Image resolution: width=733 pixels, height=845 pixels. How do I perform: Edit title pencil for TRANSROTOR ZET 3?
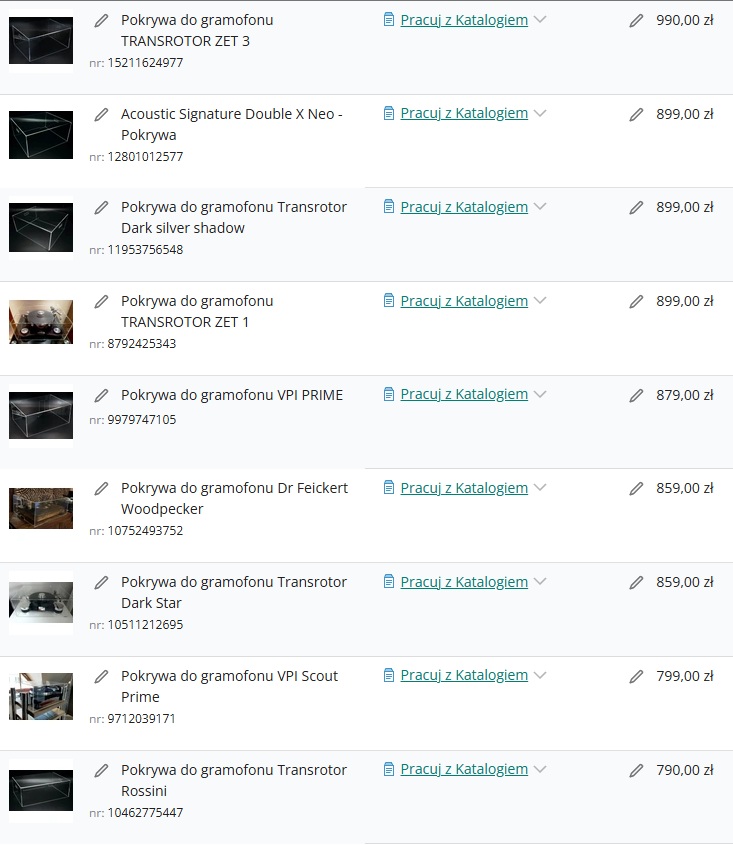coord(101,21)
